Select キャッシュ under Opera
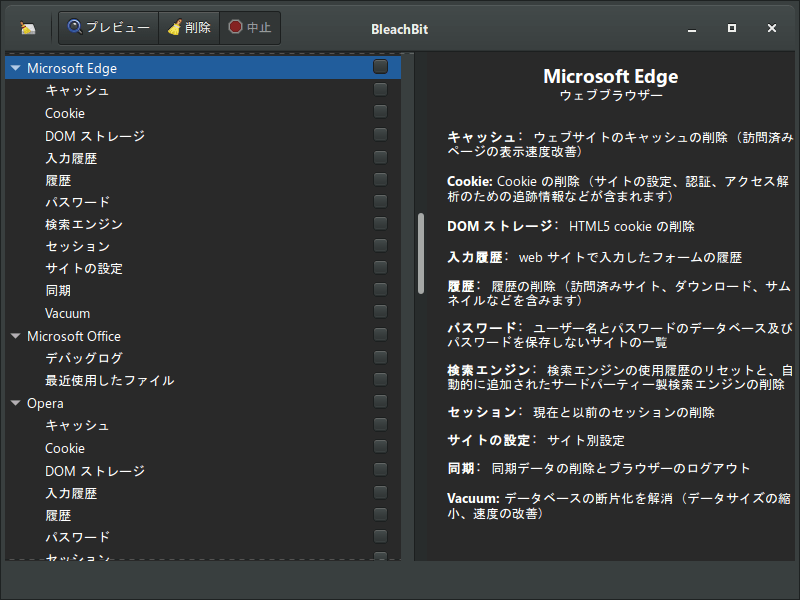Viewport: 800px width, 600px height. 203,426
